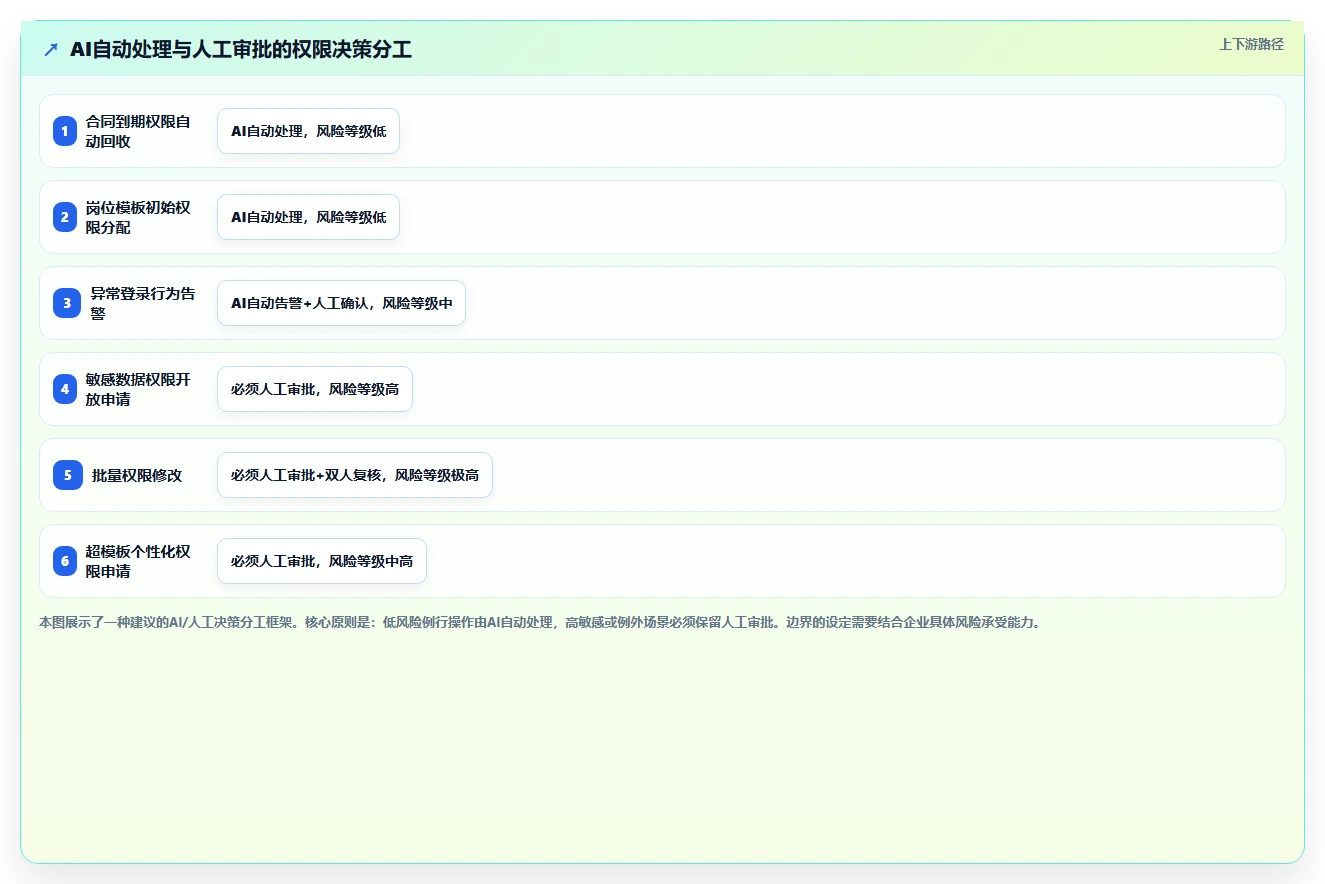Click the 必须人工审批+双人复核 tag
The width and height of the screenshot is (1325, 884).
[x=354, y=475]
